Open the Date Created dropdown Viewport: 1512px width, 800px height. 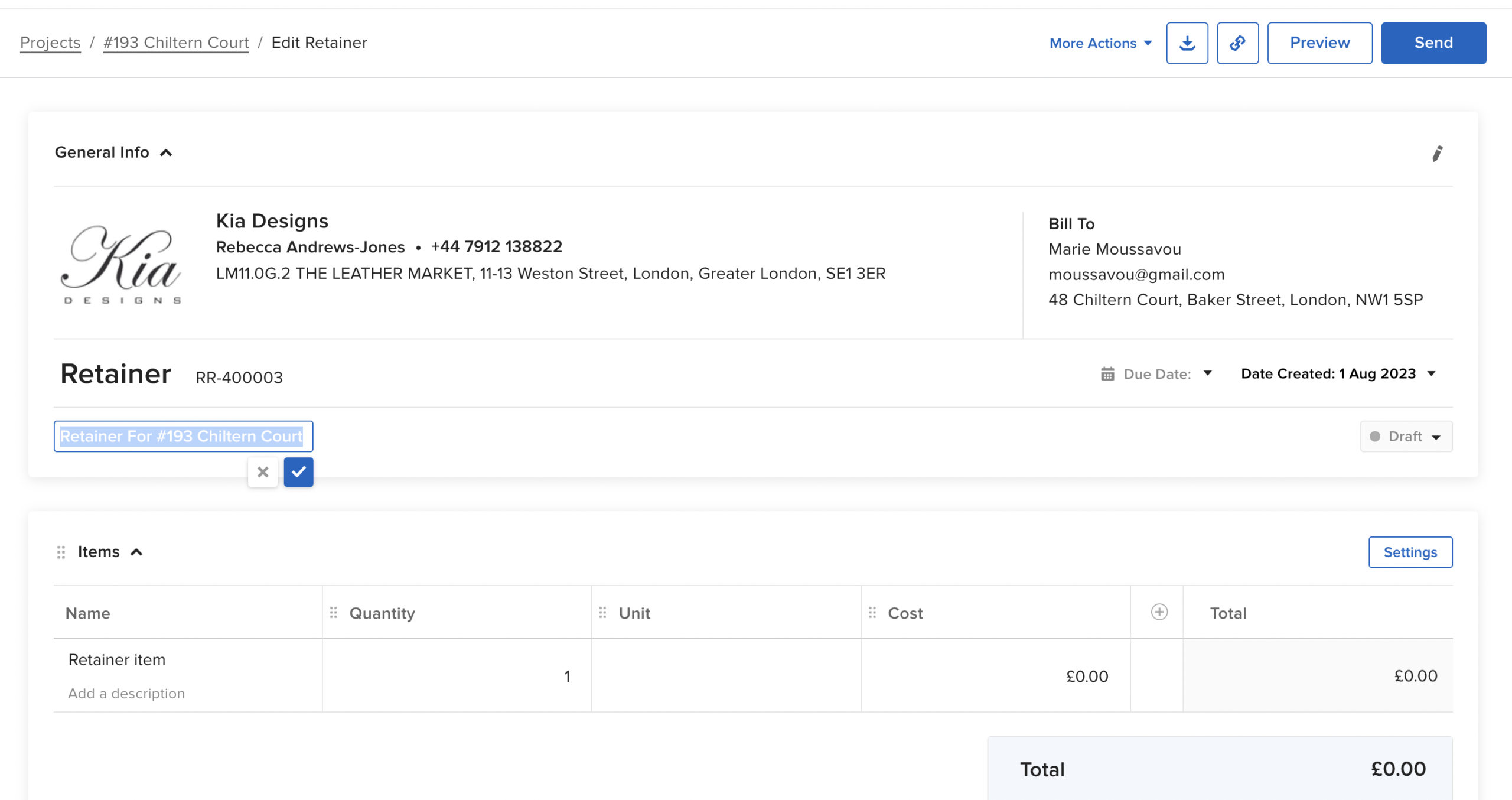(1338, 374)
